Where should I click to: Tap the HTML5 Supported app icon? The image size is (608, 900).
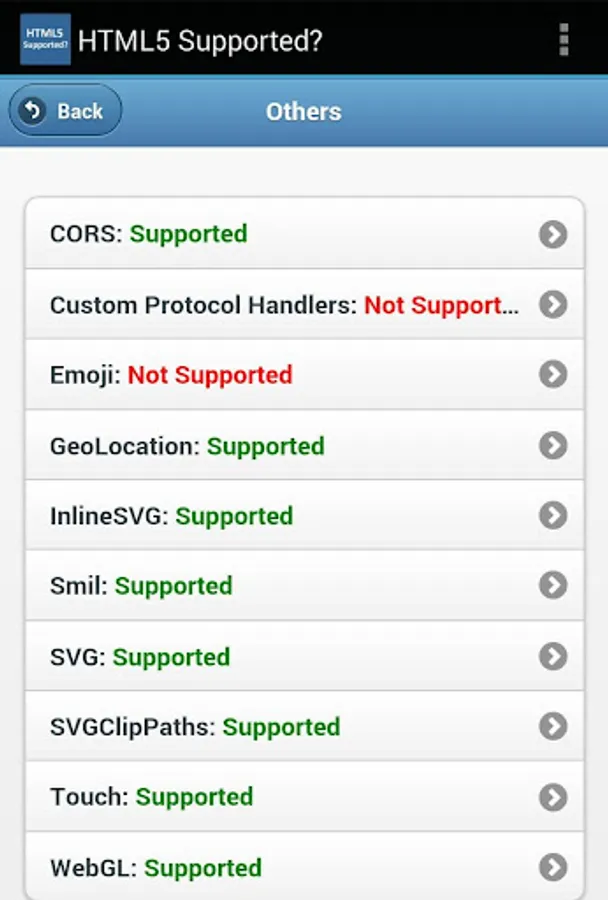(x=45, y=39)
